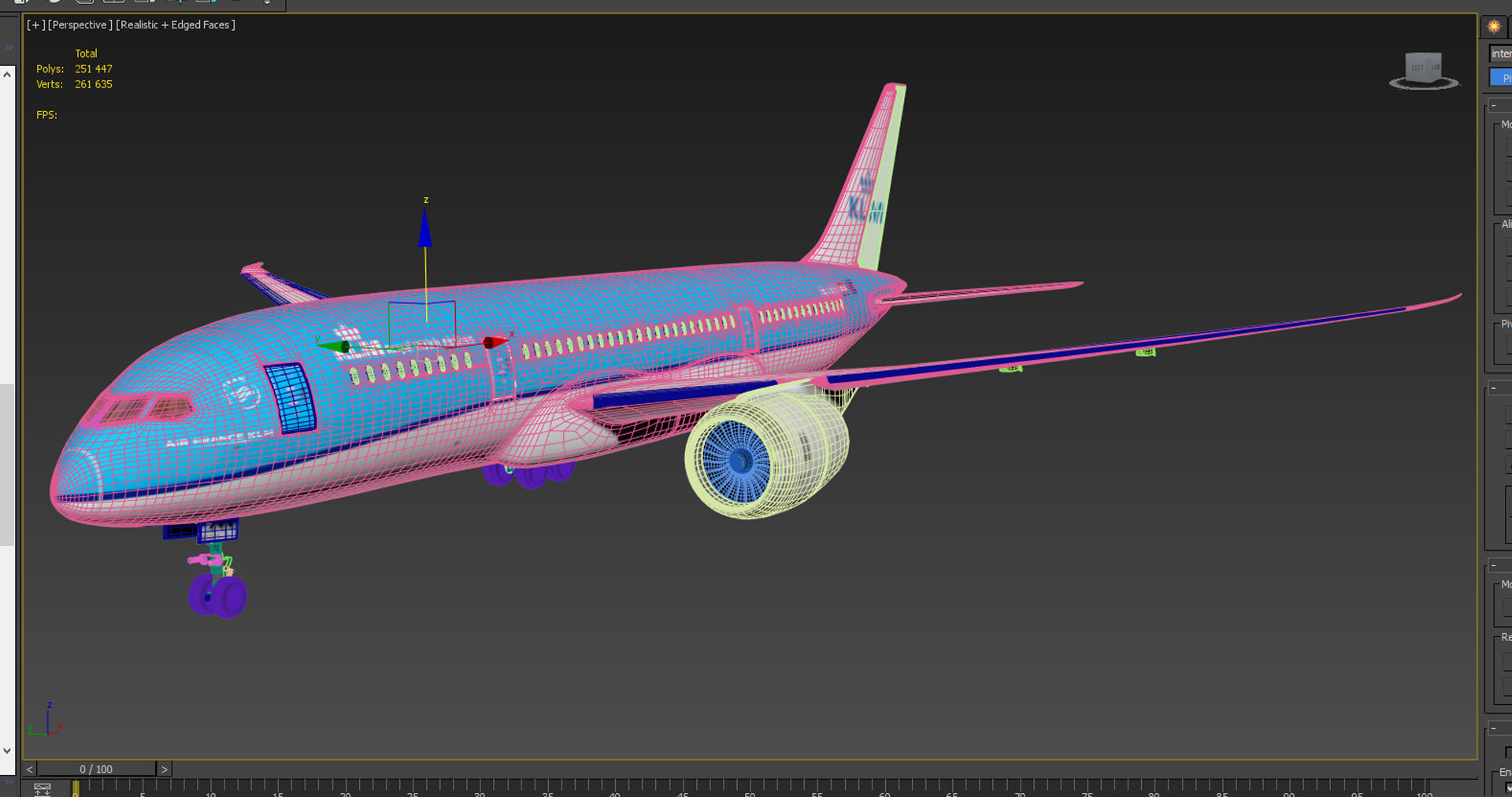Screen dimensions: 1512x797
Task: Click the green Y-axis arrow of the gizmo
Action: [x=335, y=347]
